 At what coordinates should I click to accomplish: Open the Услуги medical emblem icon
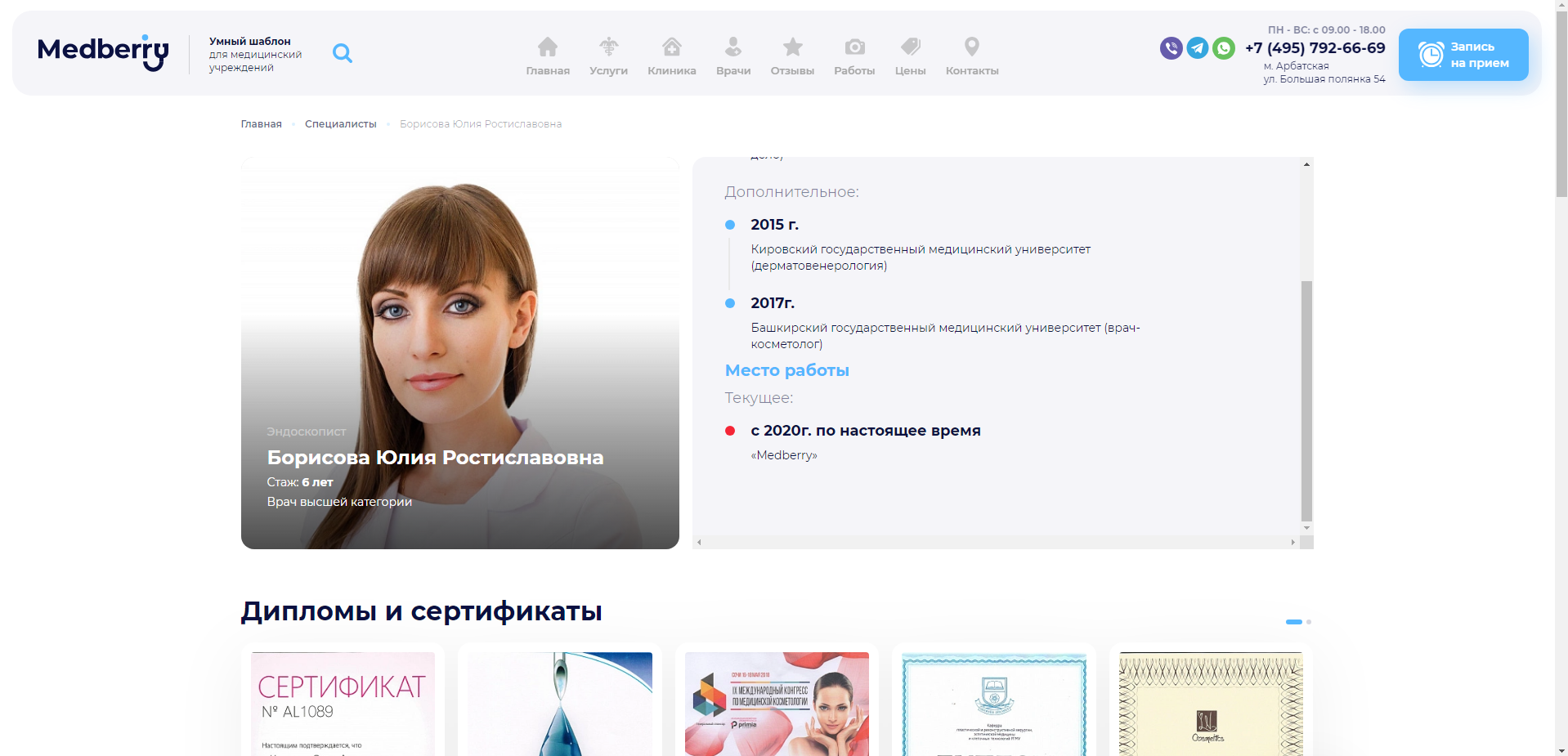(608, 47)
